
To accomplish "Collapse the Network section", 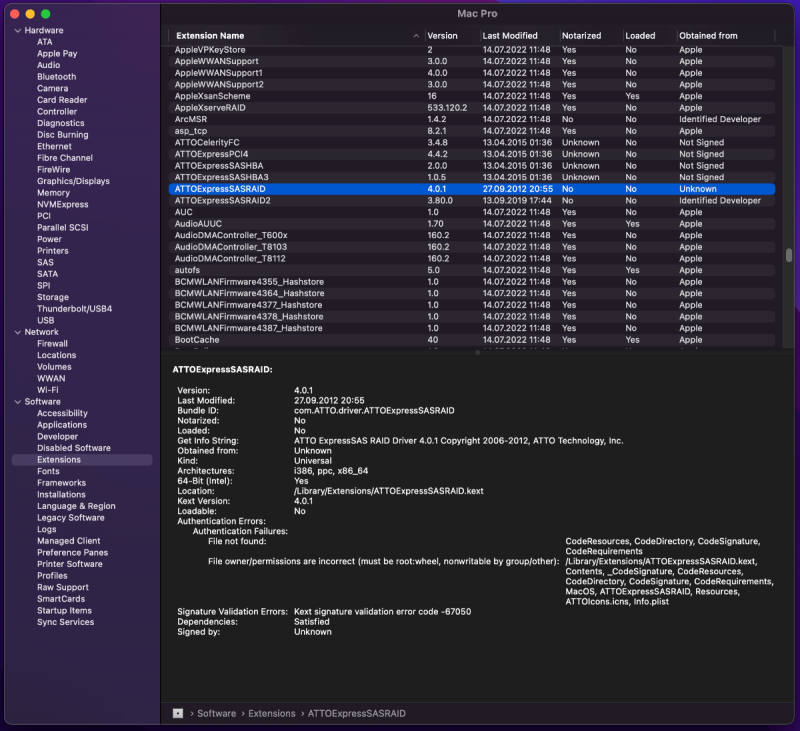I will pos(18,332).
